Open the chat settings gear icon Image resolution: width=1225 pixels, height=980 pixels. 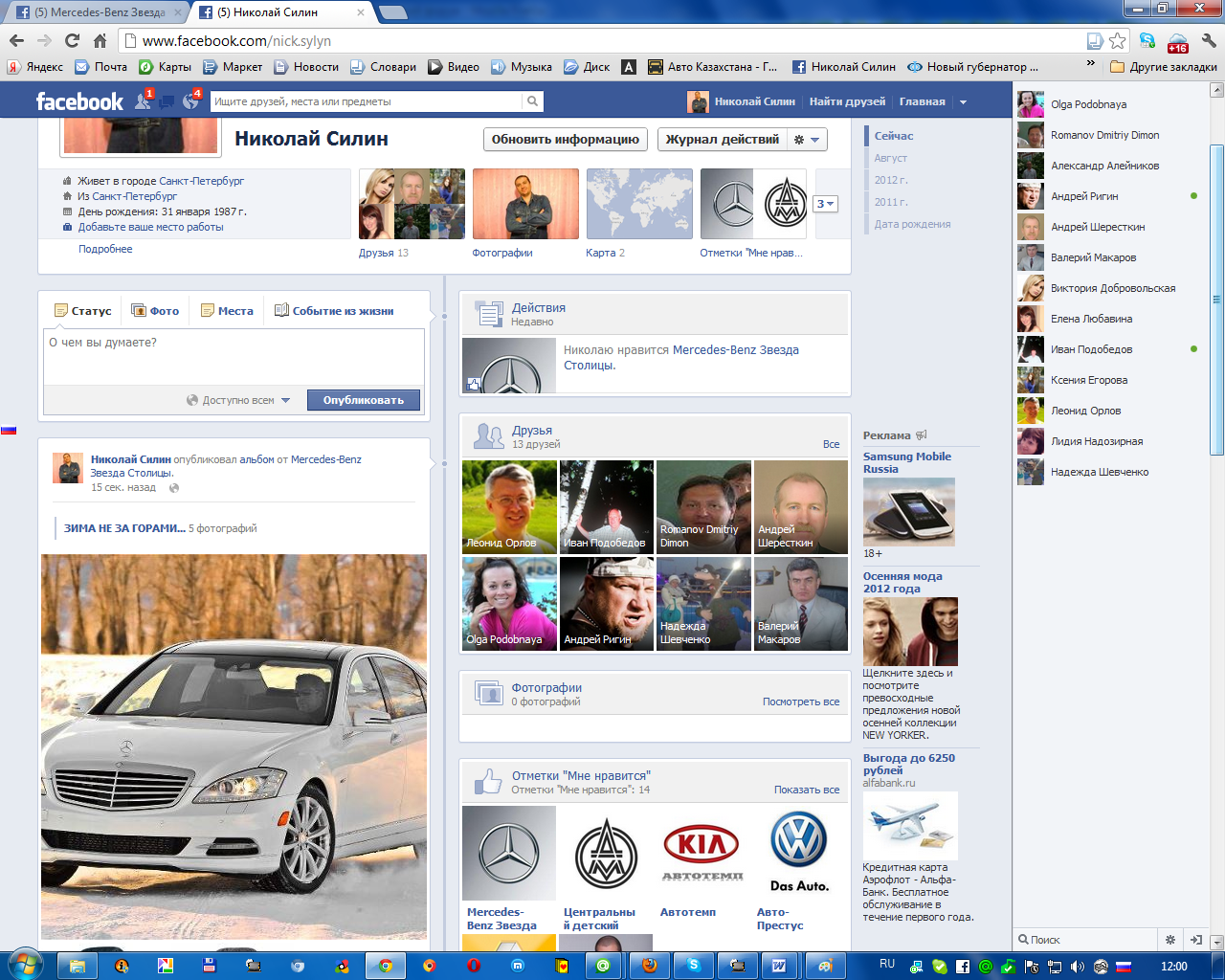1169,940
